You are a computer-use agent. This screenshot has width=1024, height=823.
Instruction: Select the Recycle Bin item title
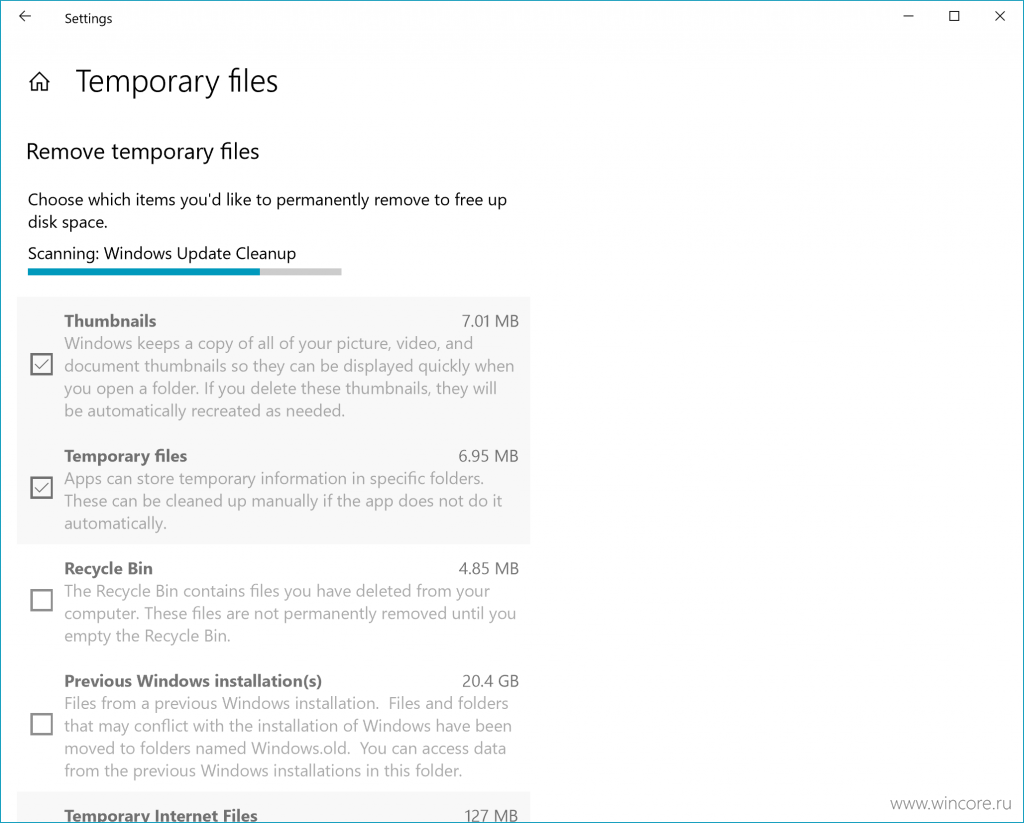click(x=108, y=568)
